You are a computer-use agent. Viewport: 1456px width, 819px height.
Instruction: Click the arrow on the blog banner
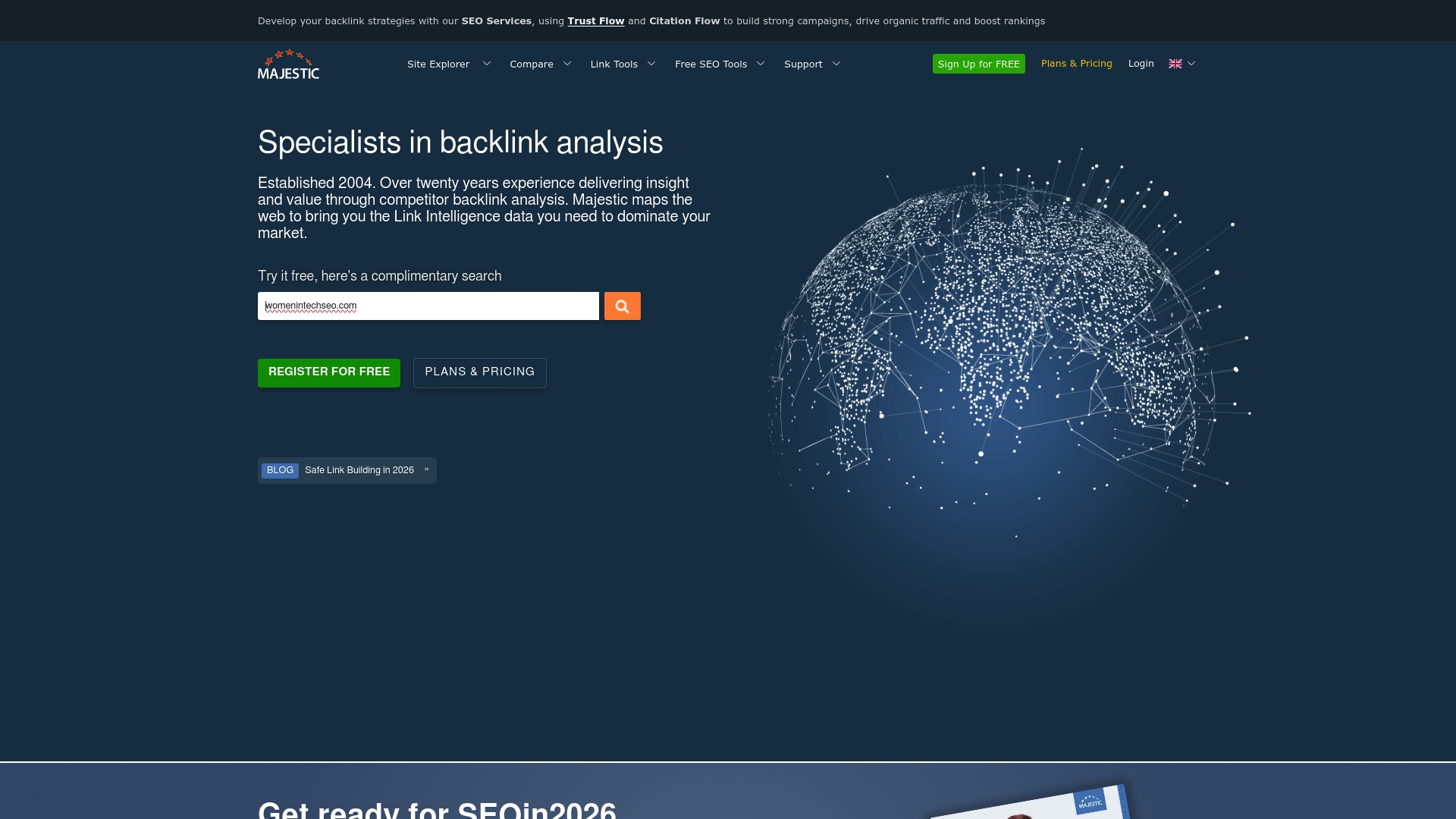[426, 469]
